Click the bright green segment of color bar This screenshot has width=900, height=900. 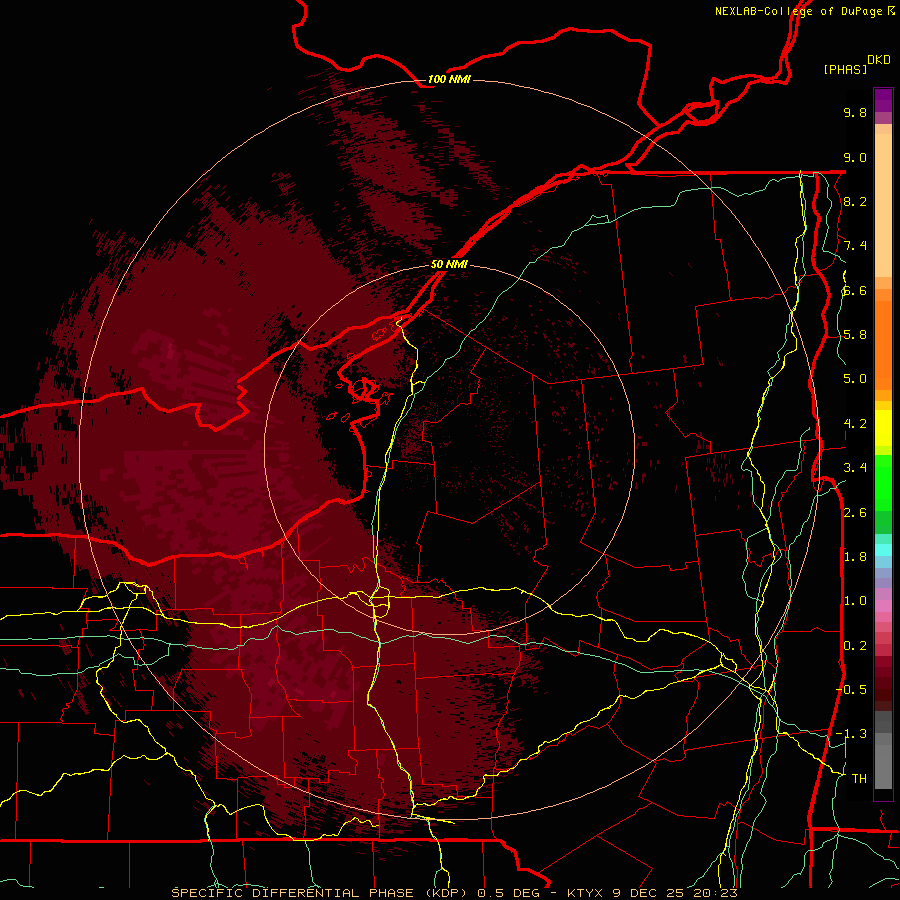coord(883,482)
